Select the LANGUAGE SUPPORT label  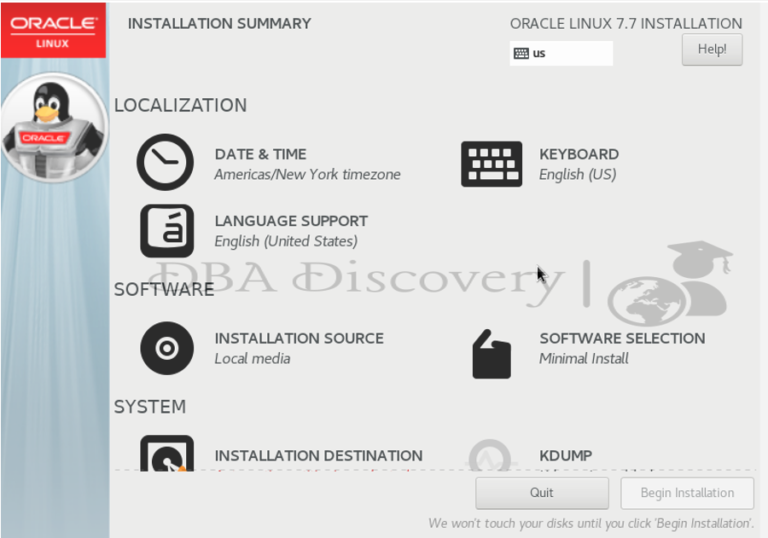[291, 221]
